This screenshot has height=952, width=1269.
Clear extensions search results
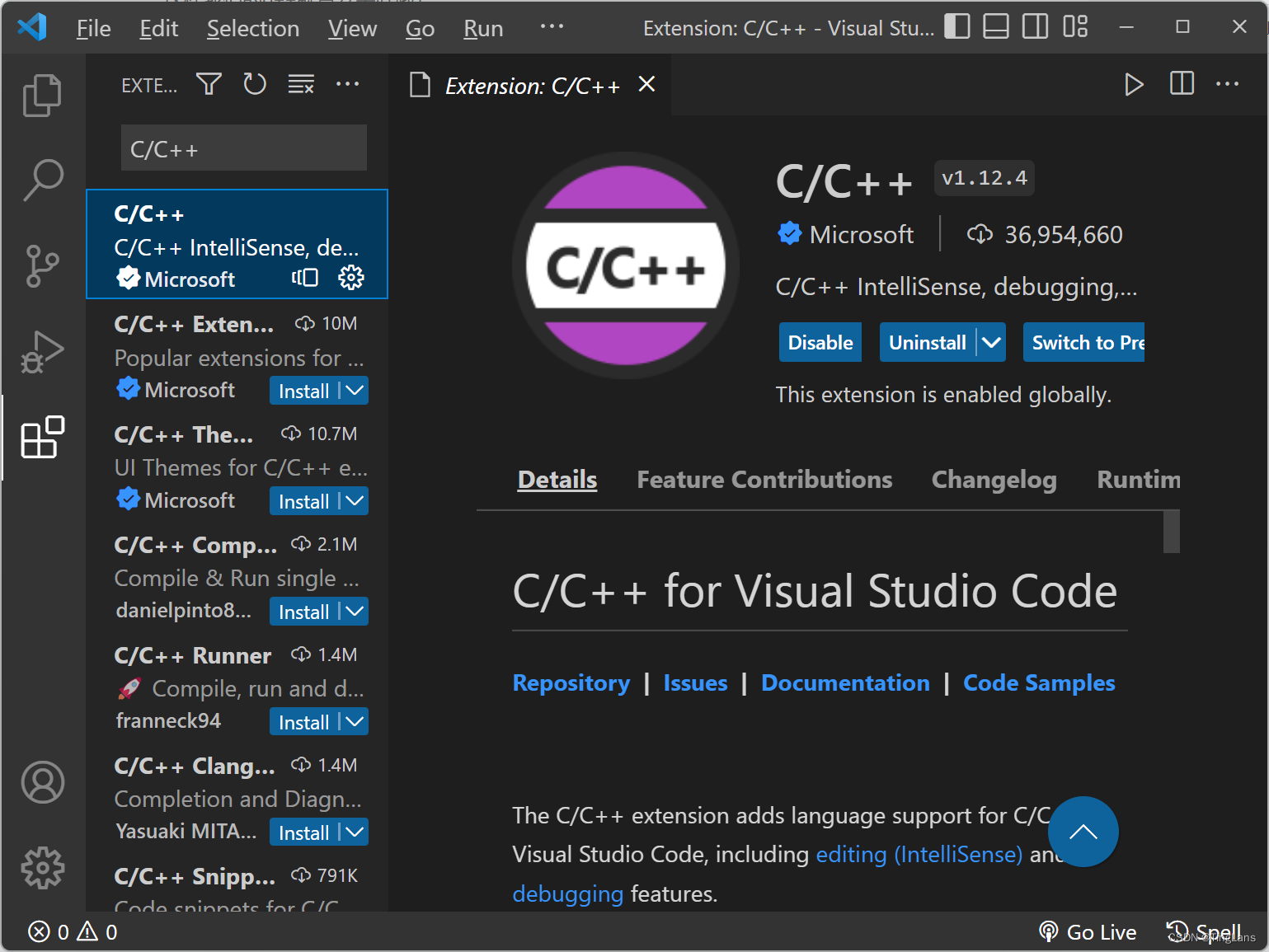point(301,84)
